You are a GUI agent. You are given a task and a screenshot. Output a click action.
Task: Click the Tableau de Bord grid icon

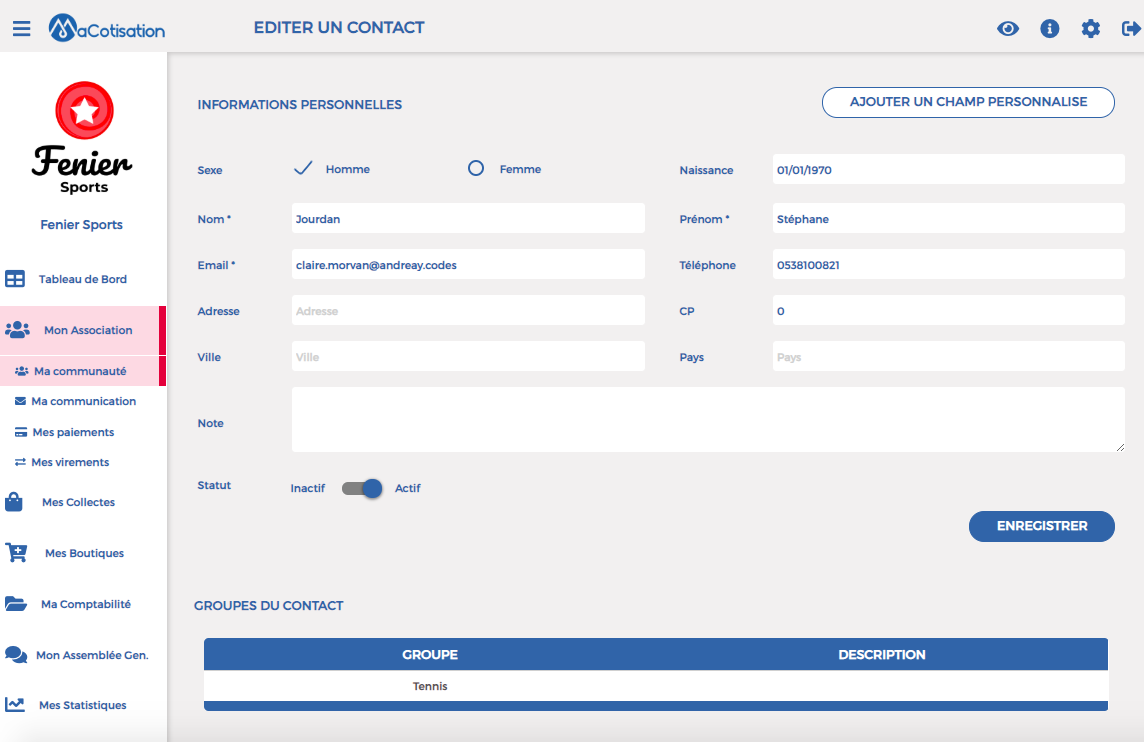[15, 279]
